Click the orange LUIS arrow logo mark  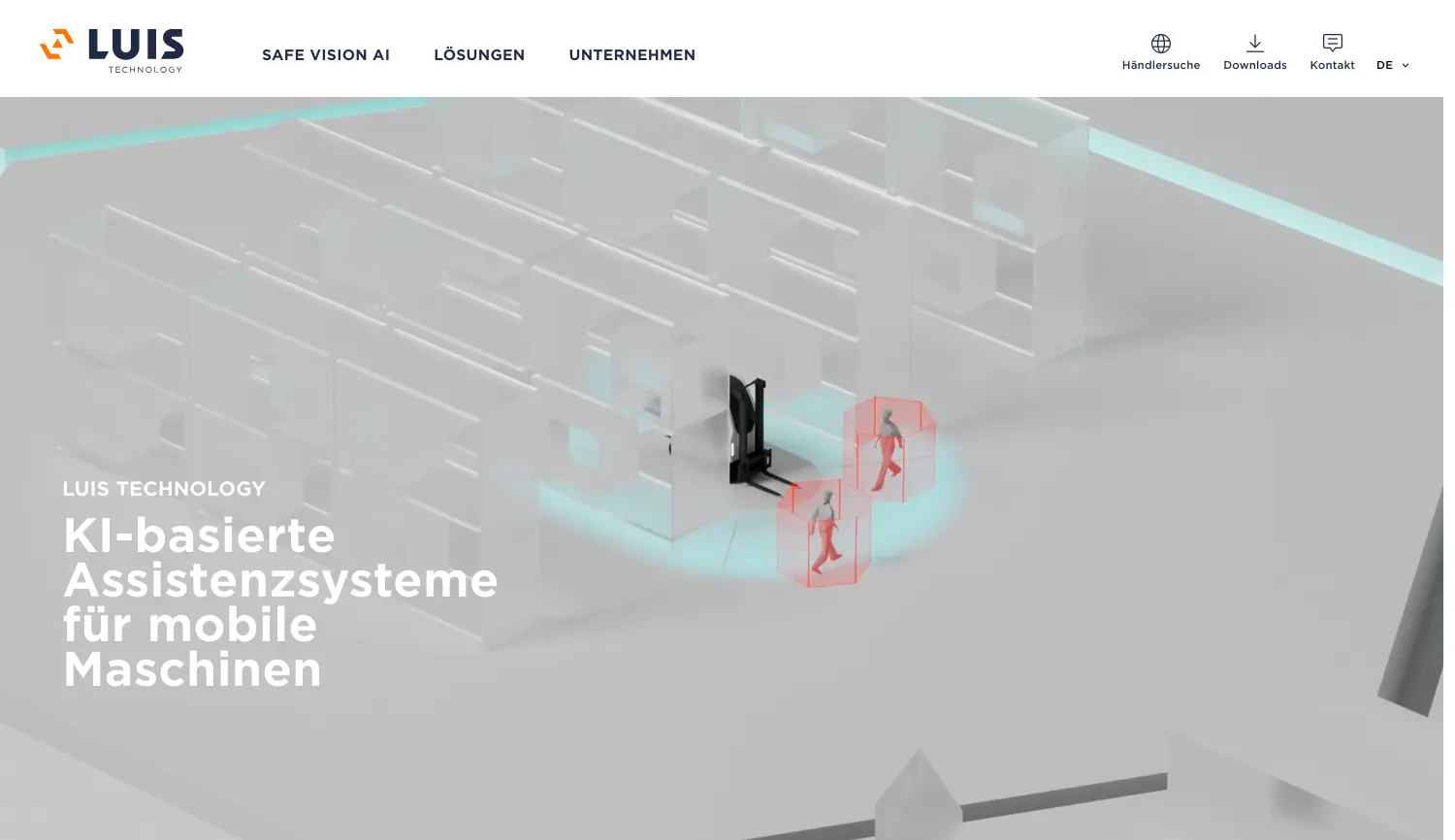[x=57, y=45]
